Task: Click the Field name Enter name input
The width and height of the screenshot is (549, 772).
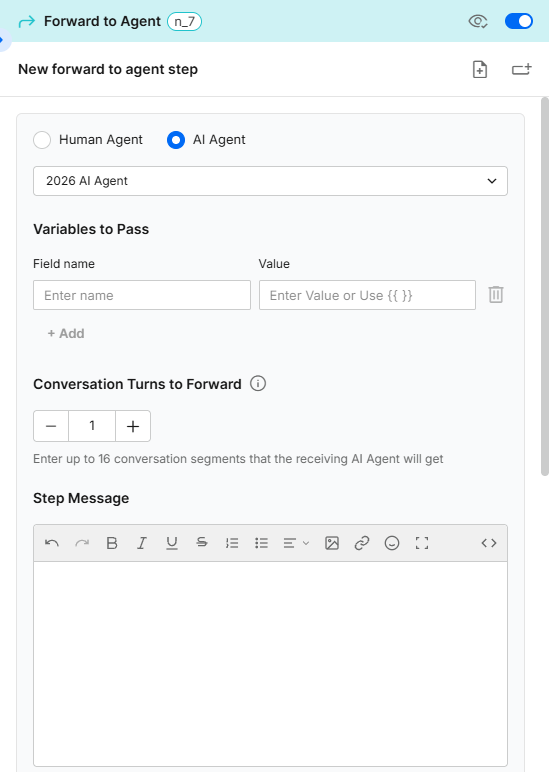Action: 142,295
